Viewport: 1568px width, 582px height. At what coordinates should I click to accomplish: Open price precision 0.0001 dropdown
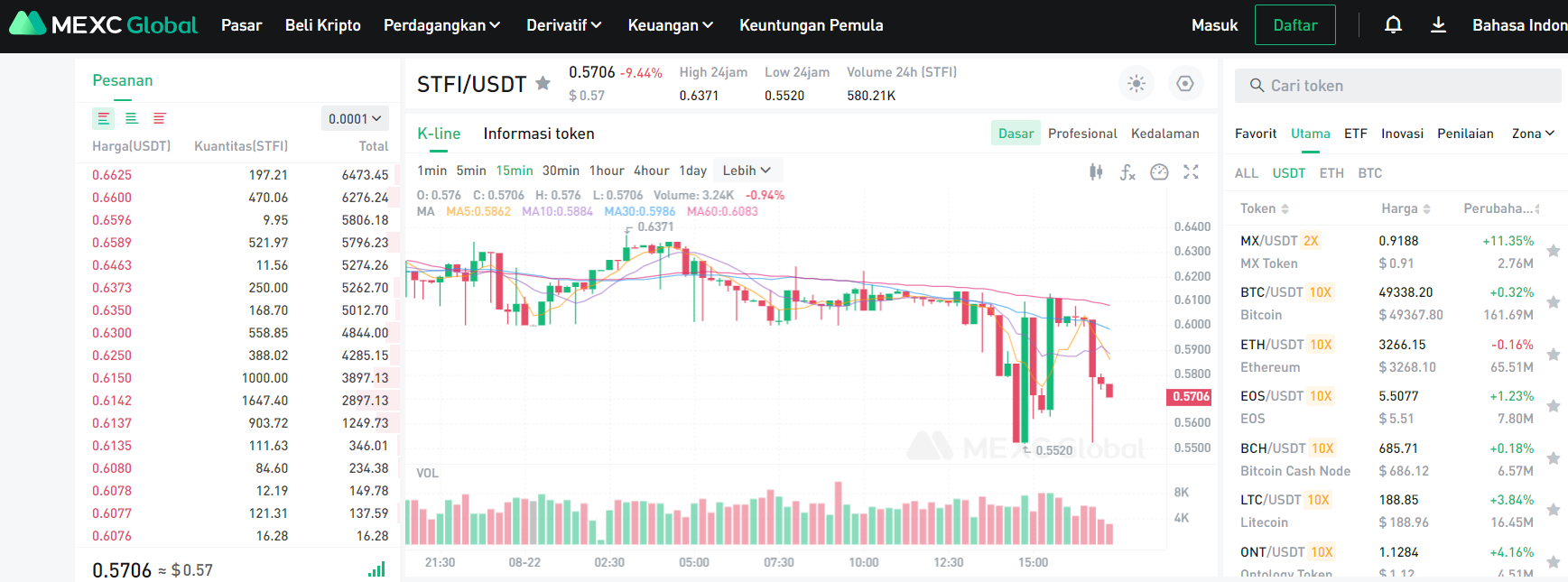point(355,118)
